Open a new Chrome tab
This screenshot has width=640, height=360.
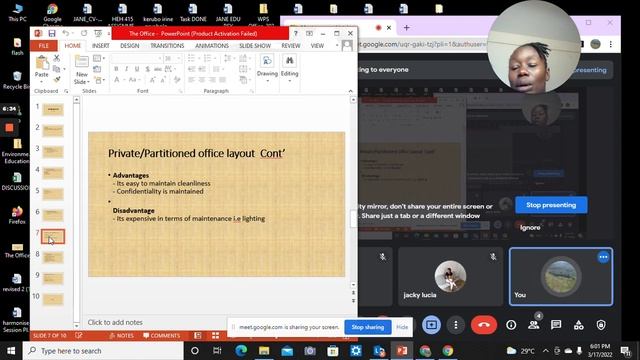click(407, 28)
